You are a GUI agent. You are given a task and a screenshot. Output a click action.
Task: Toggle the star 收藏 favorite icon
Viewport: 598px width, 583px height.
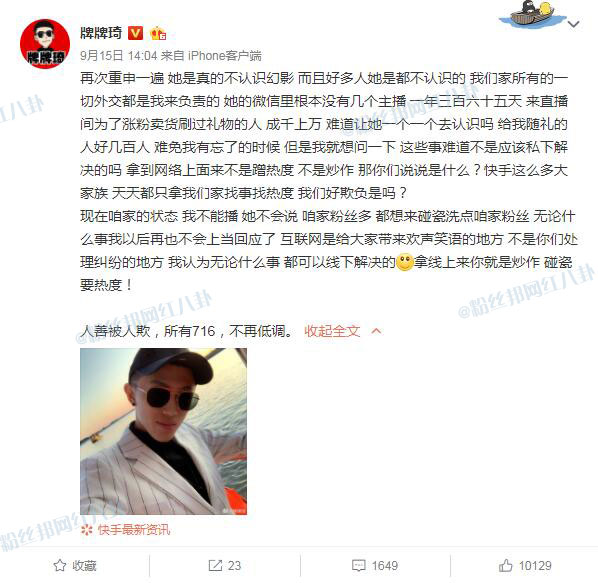[59, 565]
